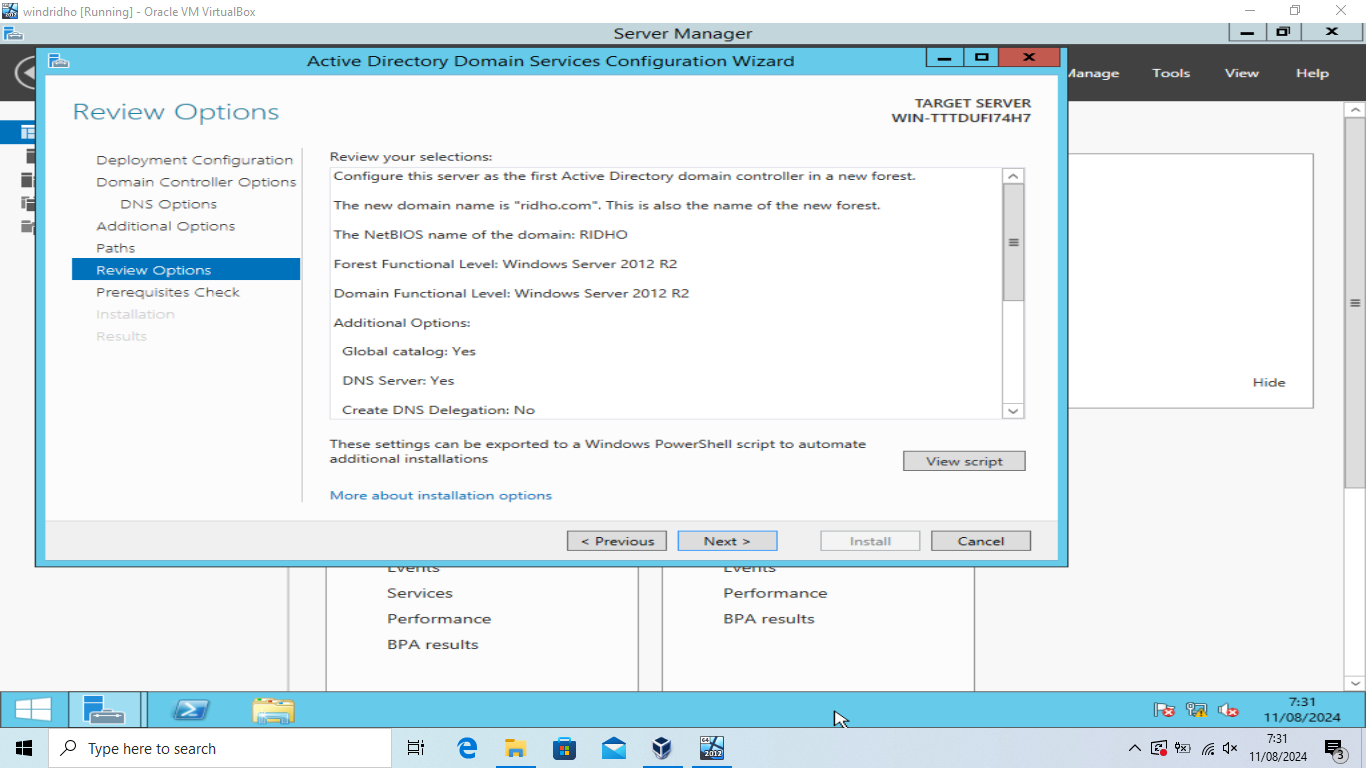Open the DNS Options step

pos(168,204)
